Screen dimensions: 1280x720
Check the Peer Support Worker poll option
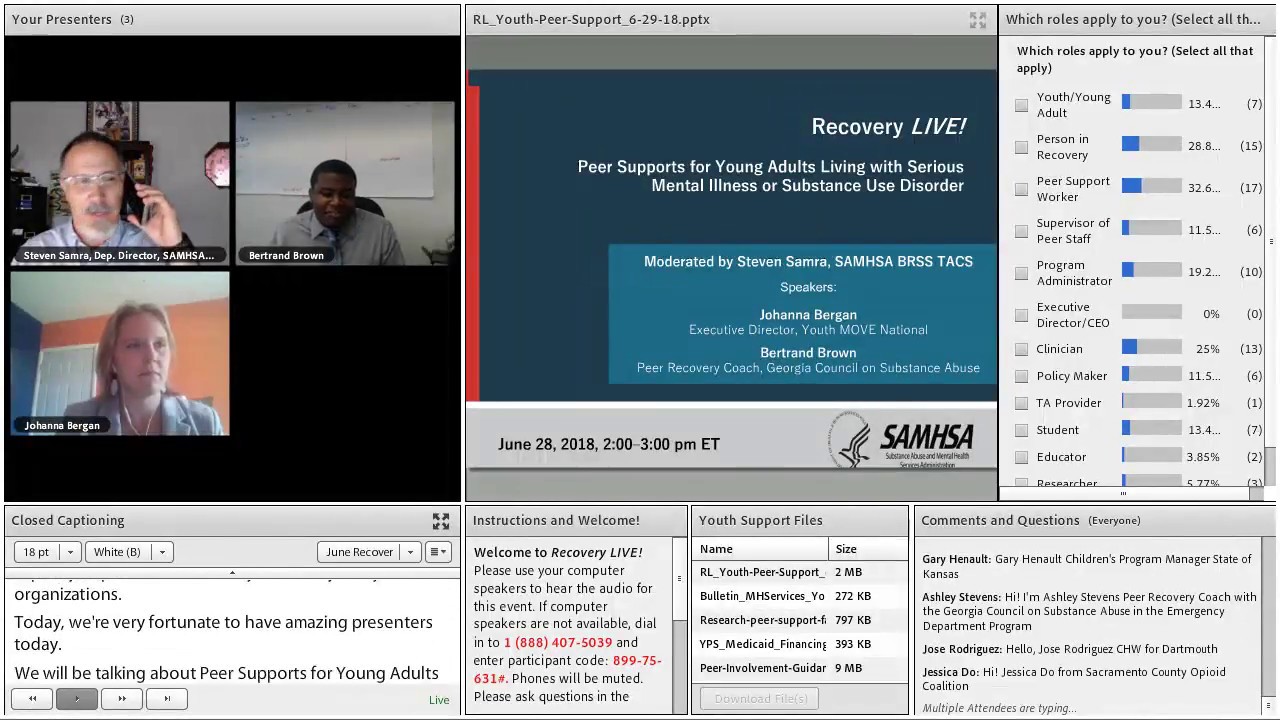(1021, 189)
